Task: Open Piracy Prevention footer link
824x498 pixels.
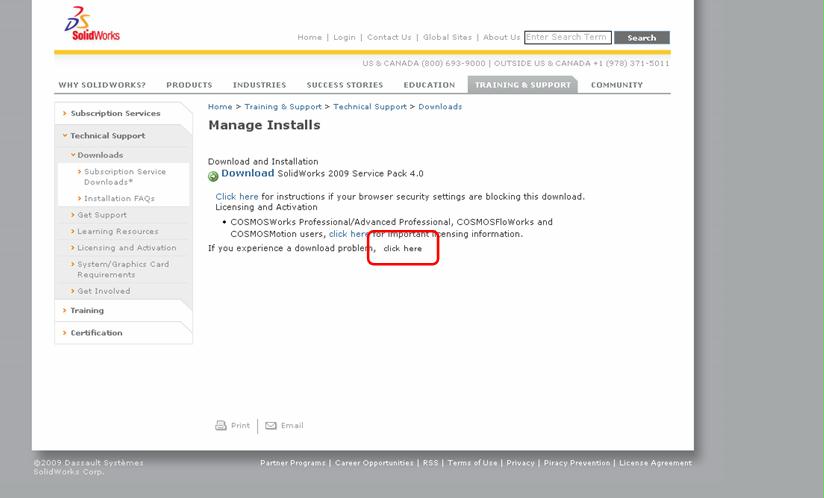Action: (577, 463)
